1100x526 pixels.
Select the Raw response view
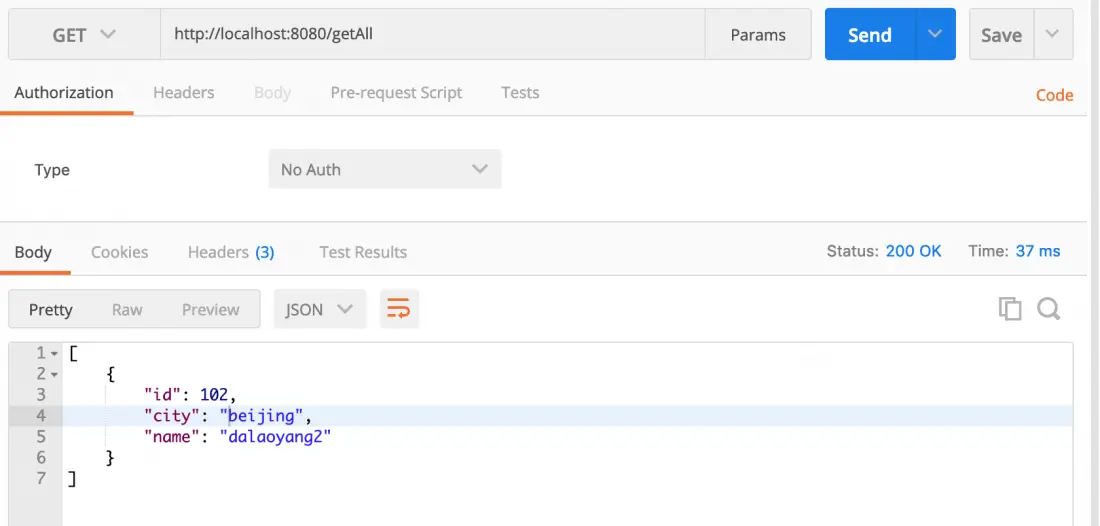tap(127, 309)
